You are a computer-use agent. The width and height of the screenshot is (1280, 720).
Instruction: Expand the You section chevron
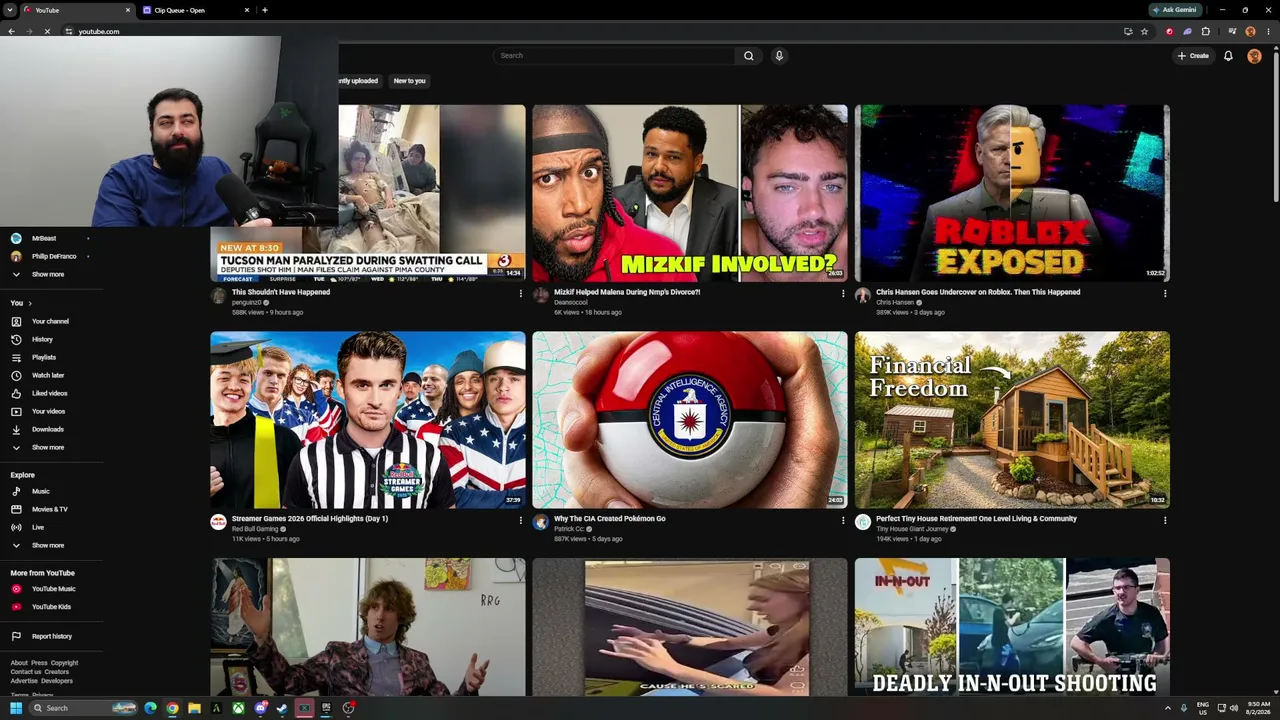30,303
